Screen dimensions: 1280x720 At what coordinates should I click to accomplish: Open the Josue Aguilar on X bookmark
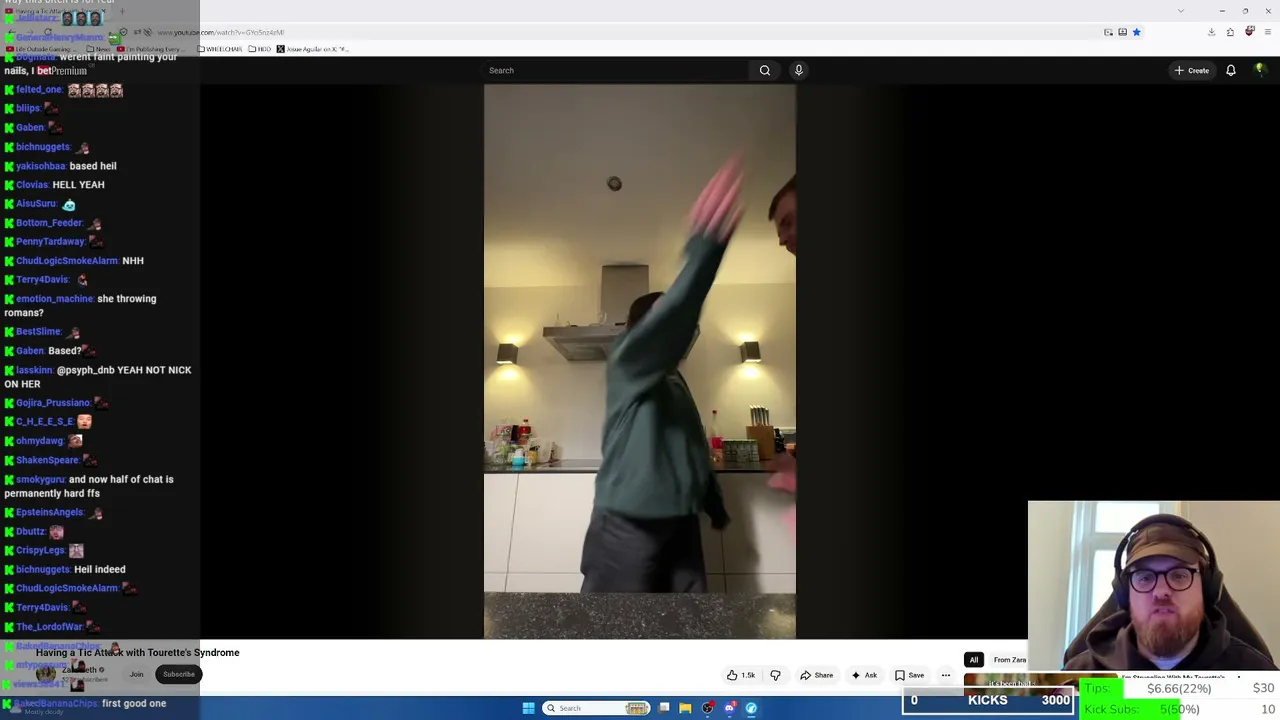pyautogui.click(x=312, y=49)
